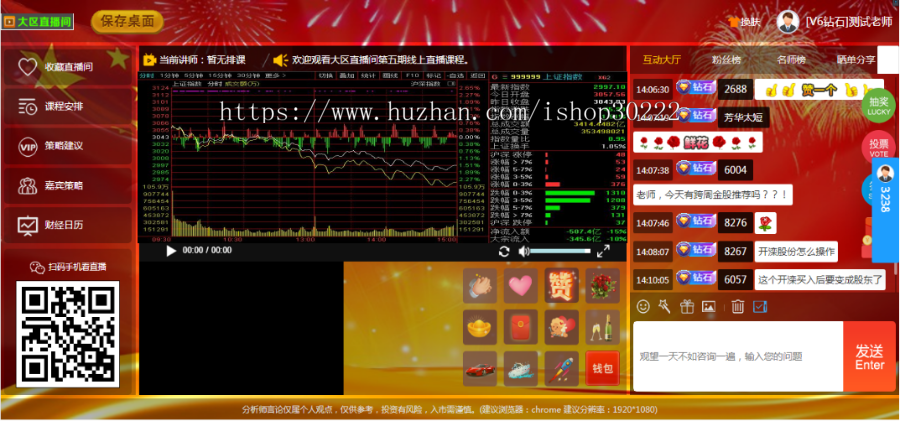
Task: Toggle fullscreen for the video player
Action: pyautogui.click(x=603, y=251)
